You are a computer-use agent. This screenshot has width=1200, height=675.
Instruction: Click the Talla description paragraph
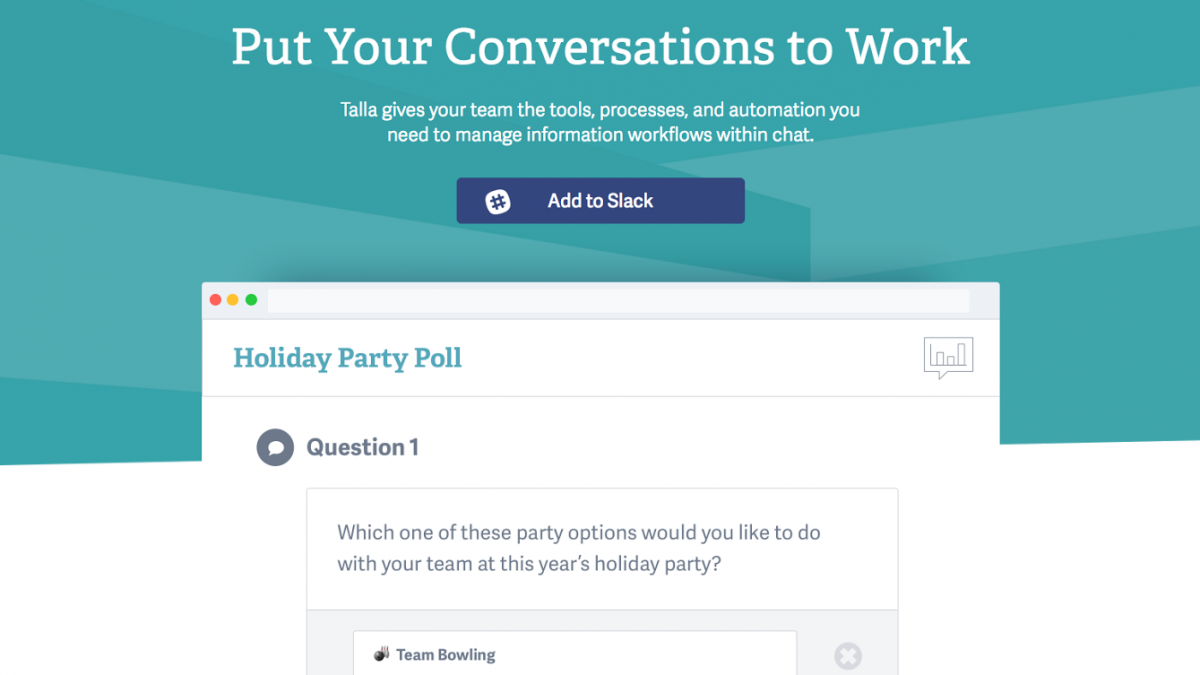tap(600, 122)
